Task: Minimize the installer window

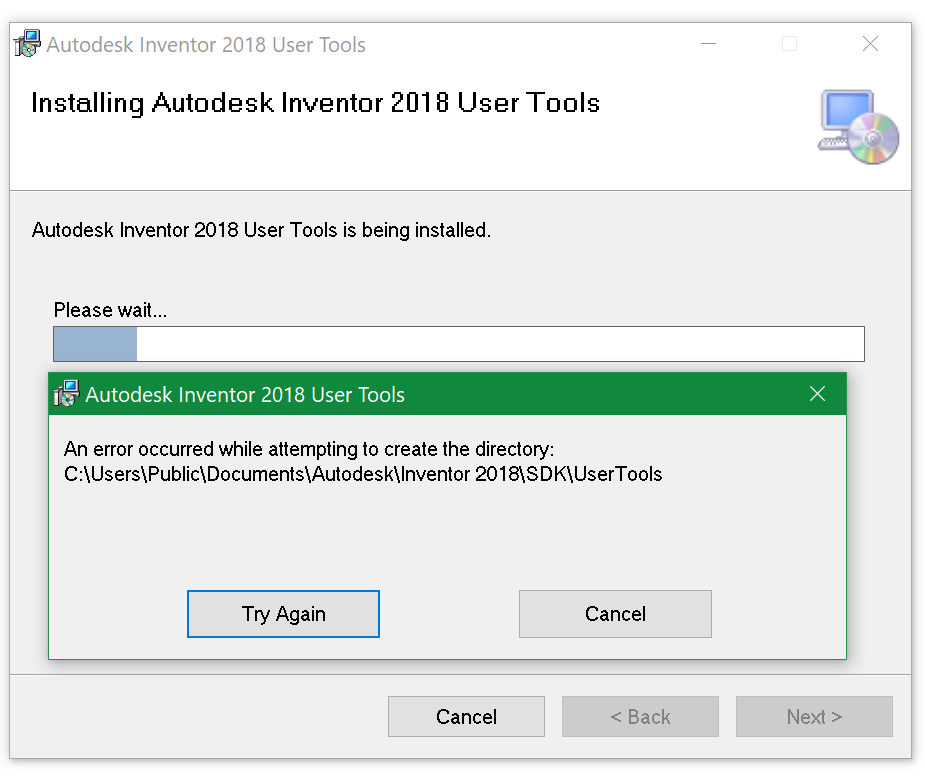Action: 708,44
